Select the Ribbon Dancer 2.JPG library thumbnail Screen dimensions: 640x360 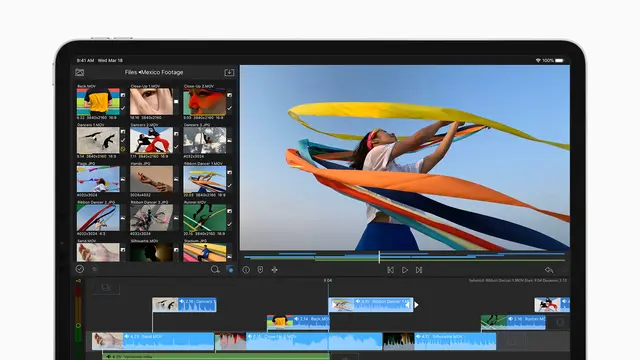[x=98, y=218]
